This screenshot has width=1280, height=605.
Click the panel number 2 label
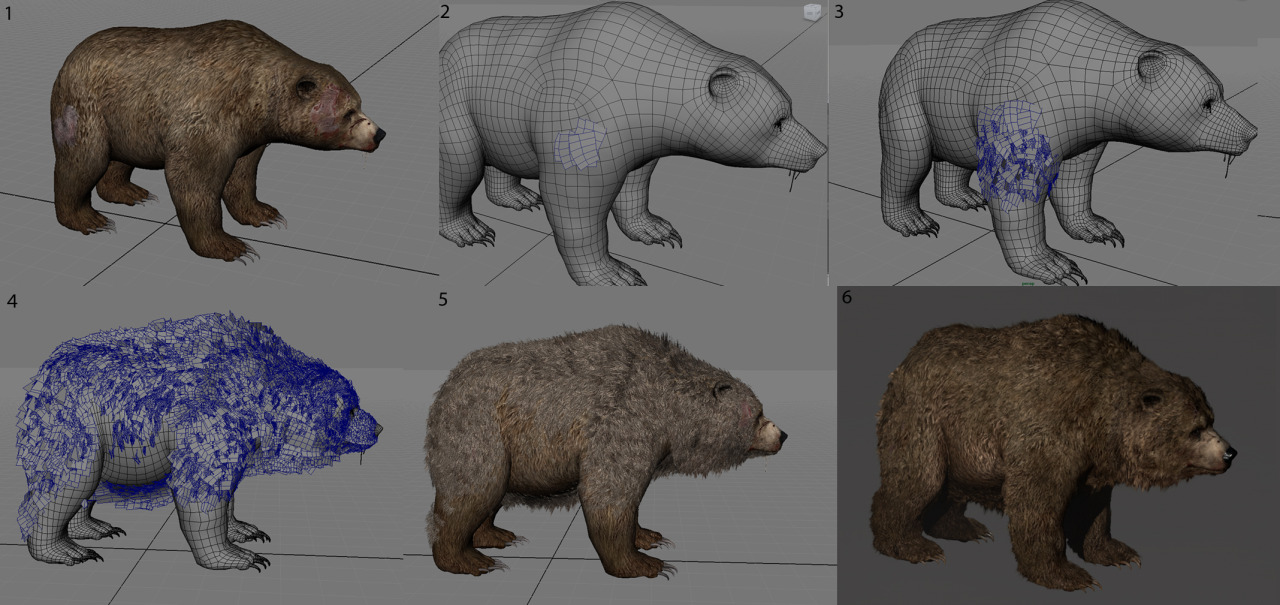click(x=445, y=12)
